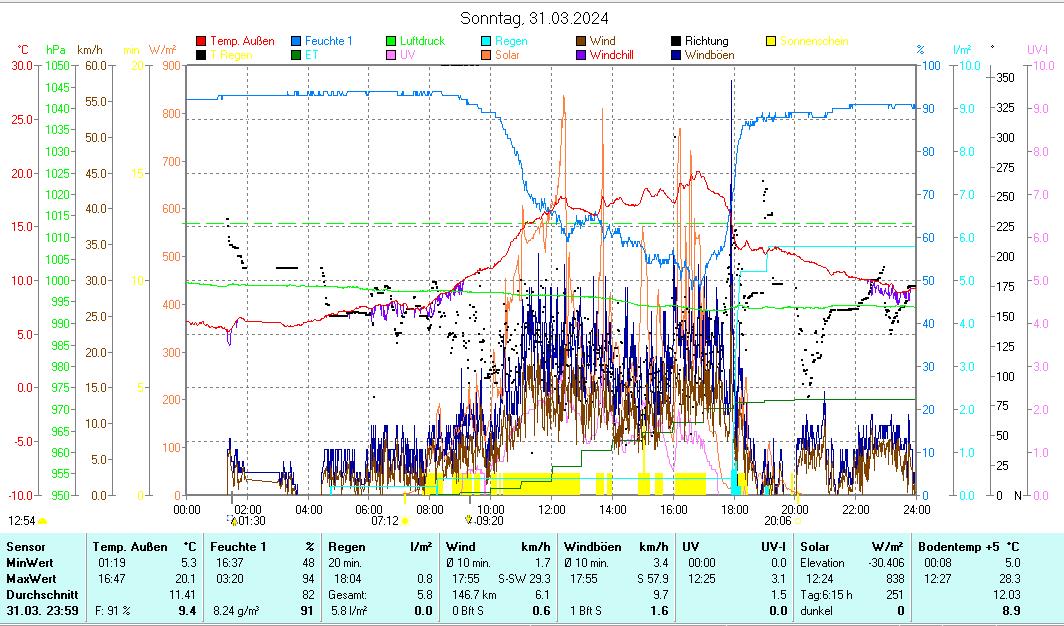Click the '-30.406' elevation value
Viewport: 1064px width, 626px height.
(x=886, y=563)
